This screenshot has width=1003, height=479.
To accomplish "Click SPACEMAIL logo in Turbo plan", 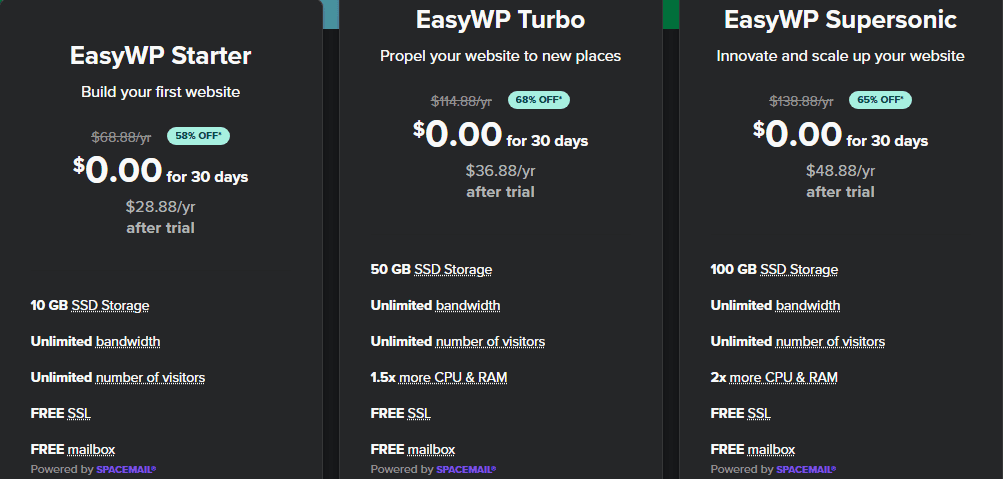I will pos(466,469).
